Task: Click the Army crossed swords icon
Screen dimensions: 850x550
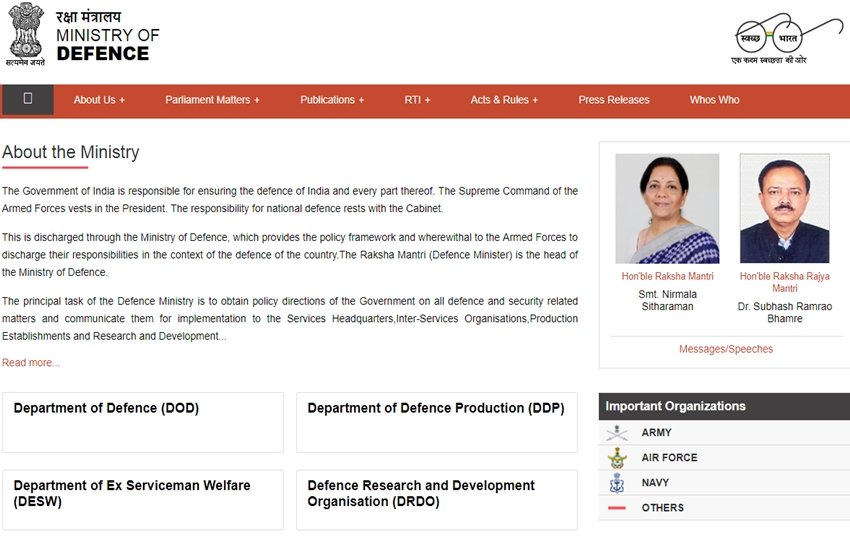Action: 617,432
